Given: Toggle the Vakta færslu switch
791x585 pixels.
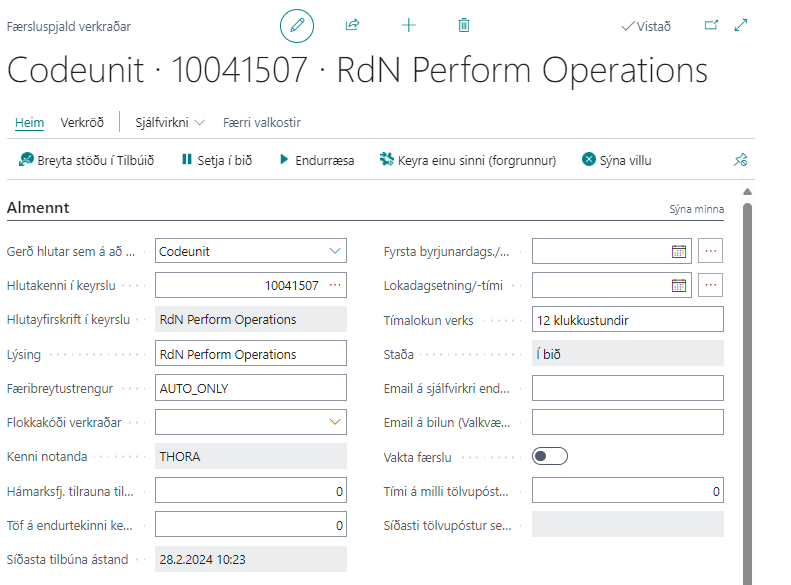Looking at the screenshot, I should tap(550, 456).
